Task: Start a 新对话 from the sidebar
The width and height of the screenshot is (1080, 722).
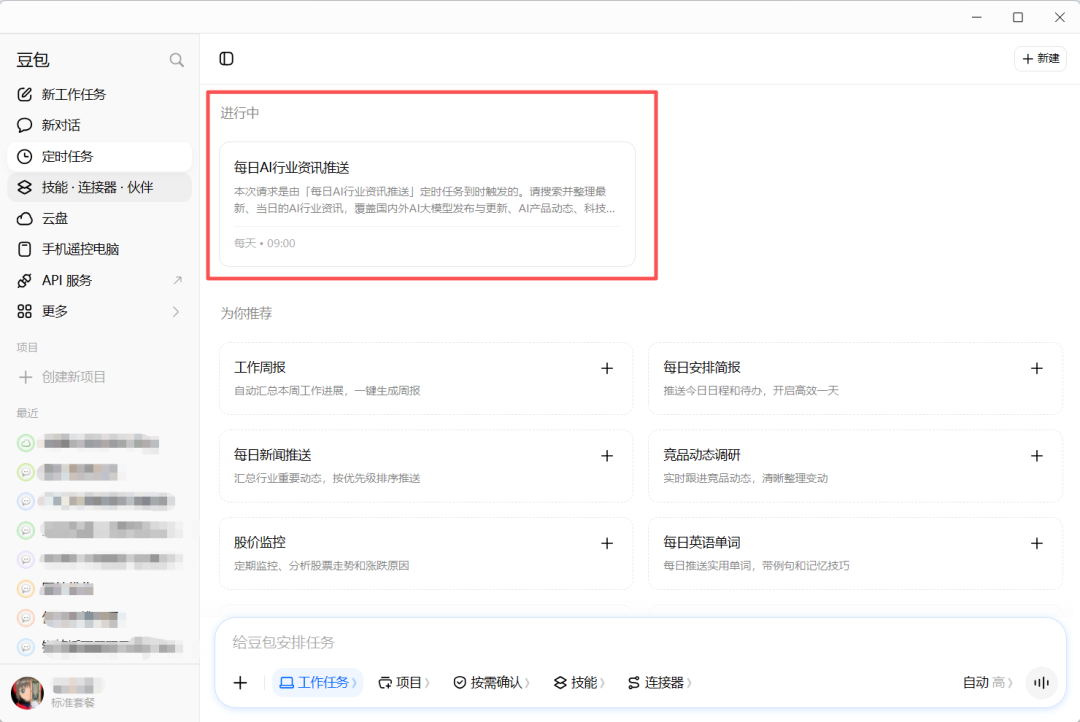Action: click(x=100, y=125)
